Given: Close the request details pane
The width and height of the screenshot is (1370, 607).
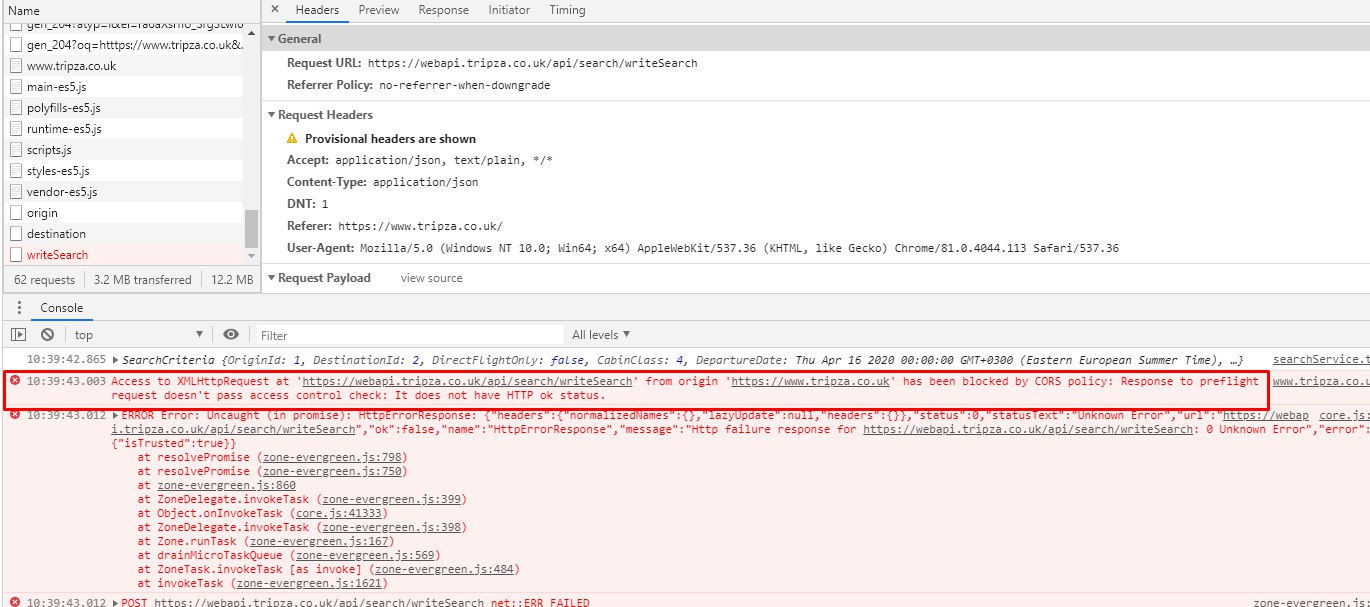Looking at the screenshot, I should point(275,10).
